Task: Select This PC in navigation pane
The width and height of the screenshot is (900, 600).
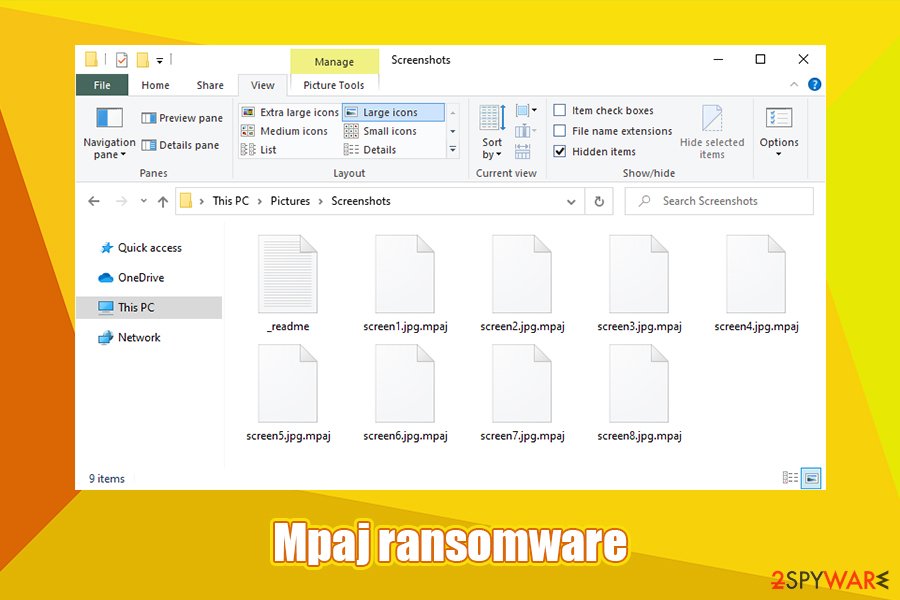Action: tap(149, 307)
